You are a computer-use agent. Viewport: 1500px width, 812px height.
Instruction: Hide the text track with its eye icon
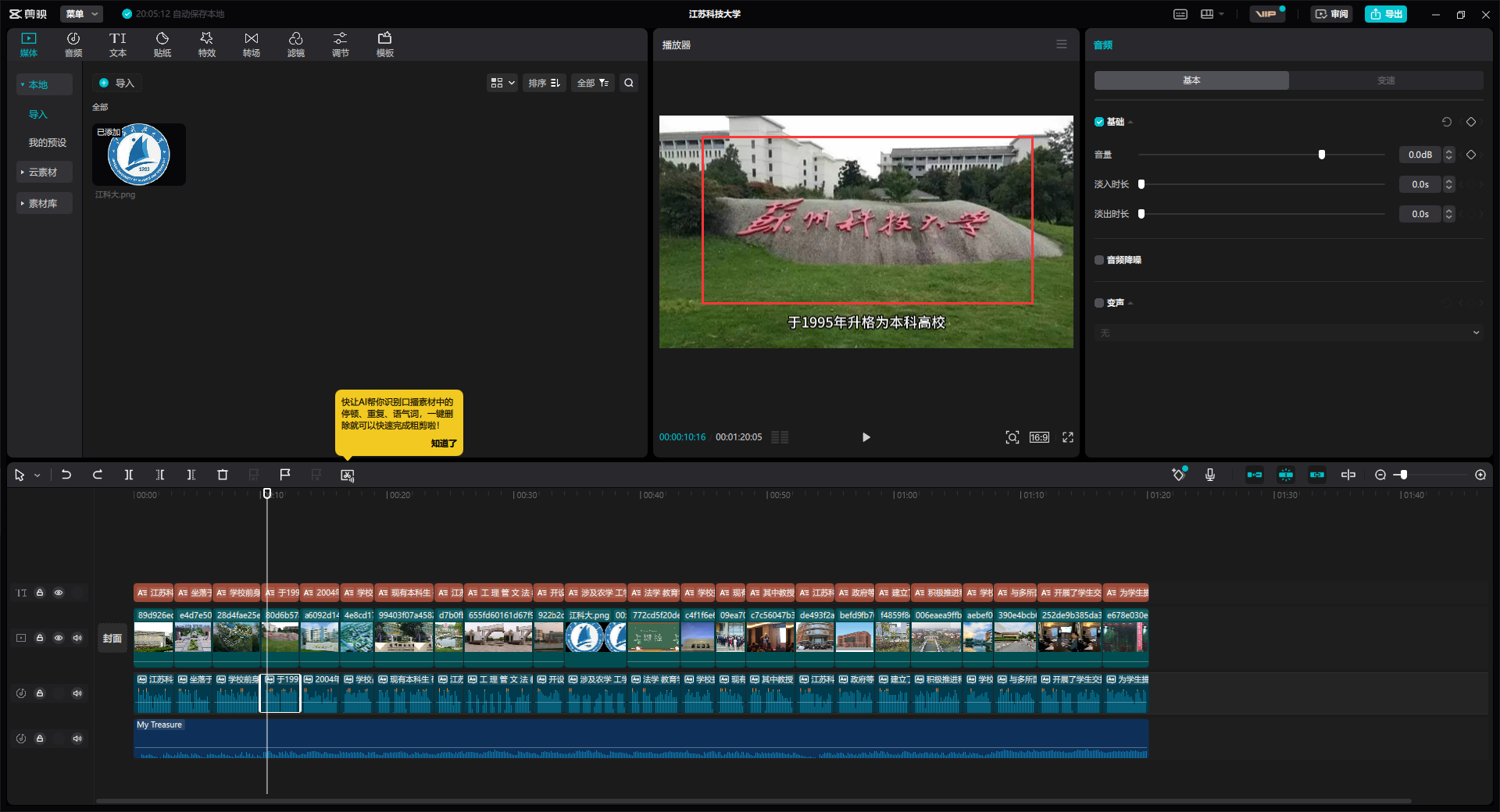click(59, 593)
